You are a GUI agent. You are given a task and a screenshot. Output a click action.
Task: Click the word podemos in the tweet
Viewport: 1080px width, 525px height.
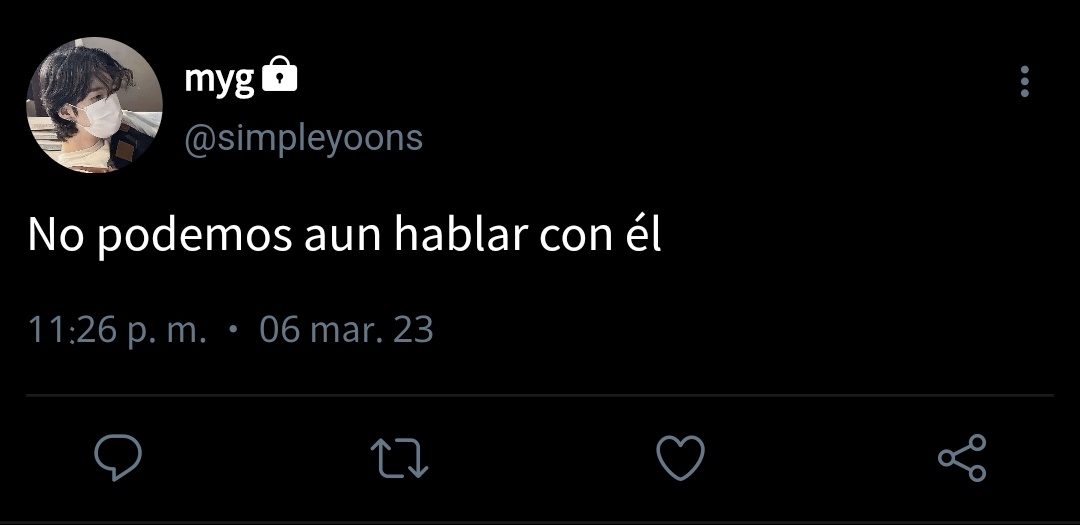click(194, 236)
